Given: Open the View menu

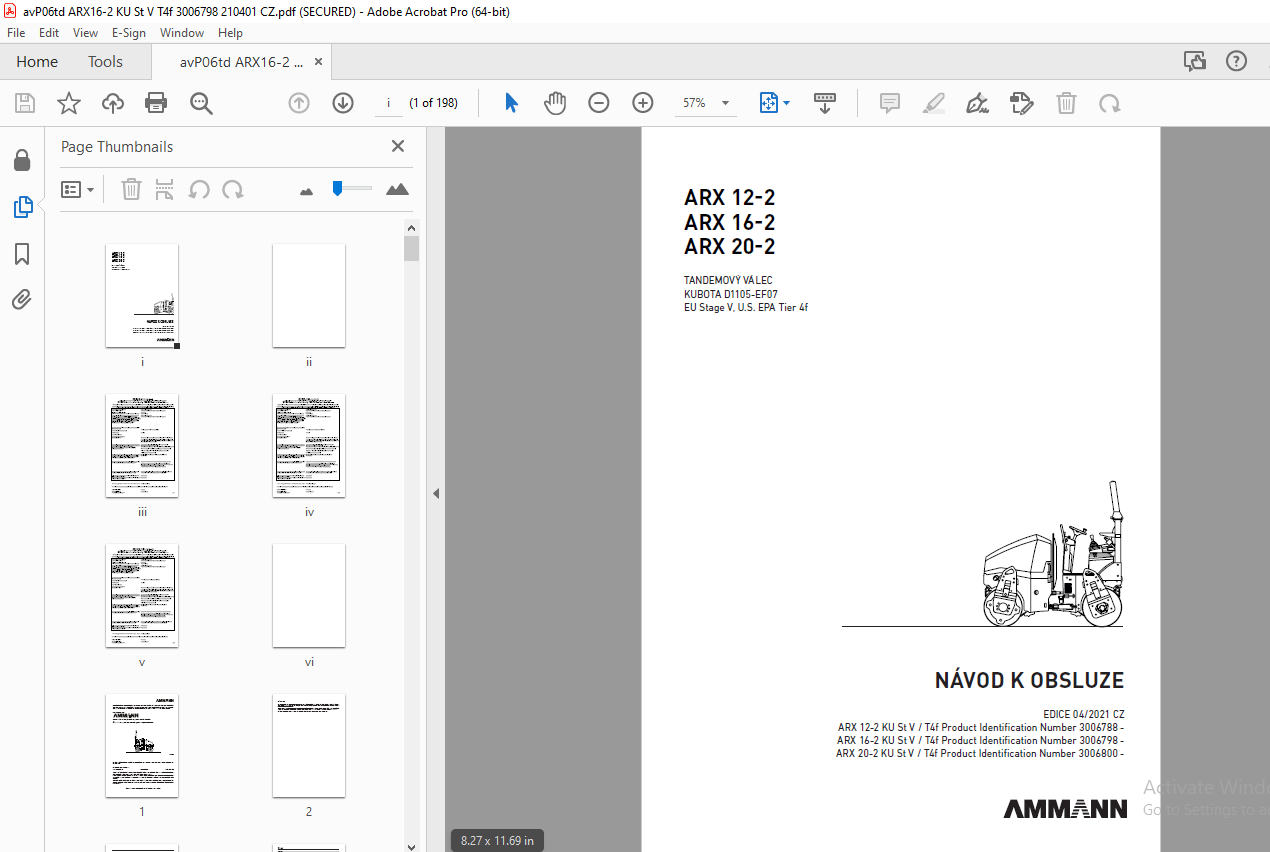Looking at the screenshot, I should pyautogui.click(x=86, y=33).
